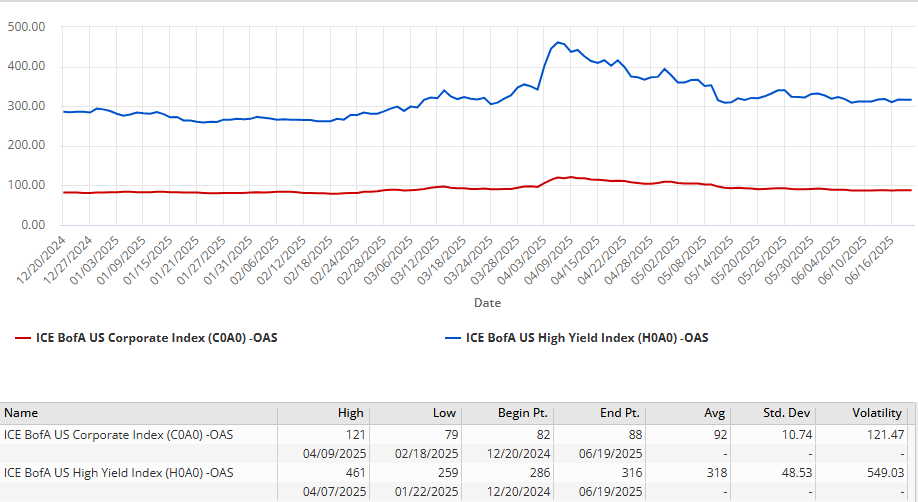The image size is (918, 502).
Task: Click the blue line's April peak point
Action: tap(558, 42)
